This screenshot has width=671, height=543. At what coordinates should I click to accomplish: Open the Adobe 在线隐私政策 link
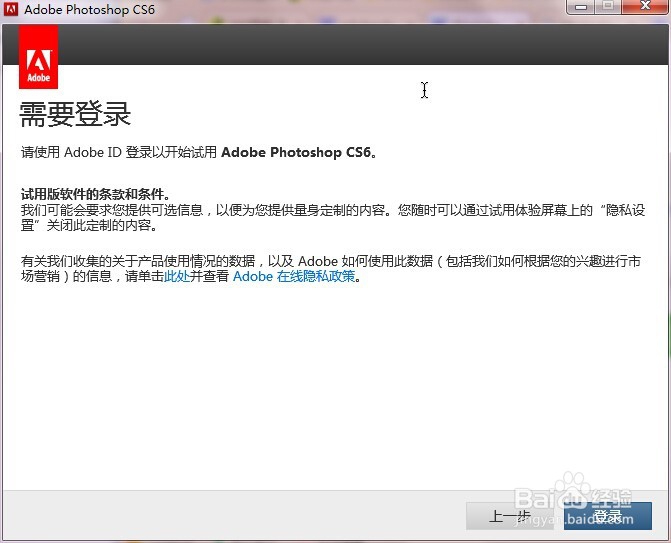coord(294,276)
